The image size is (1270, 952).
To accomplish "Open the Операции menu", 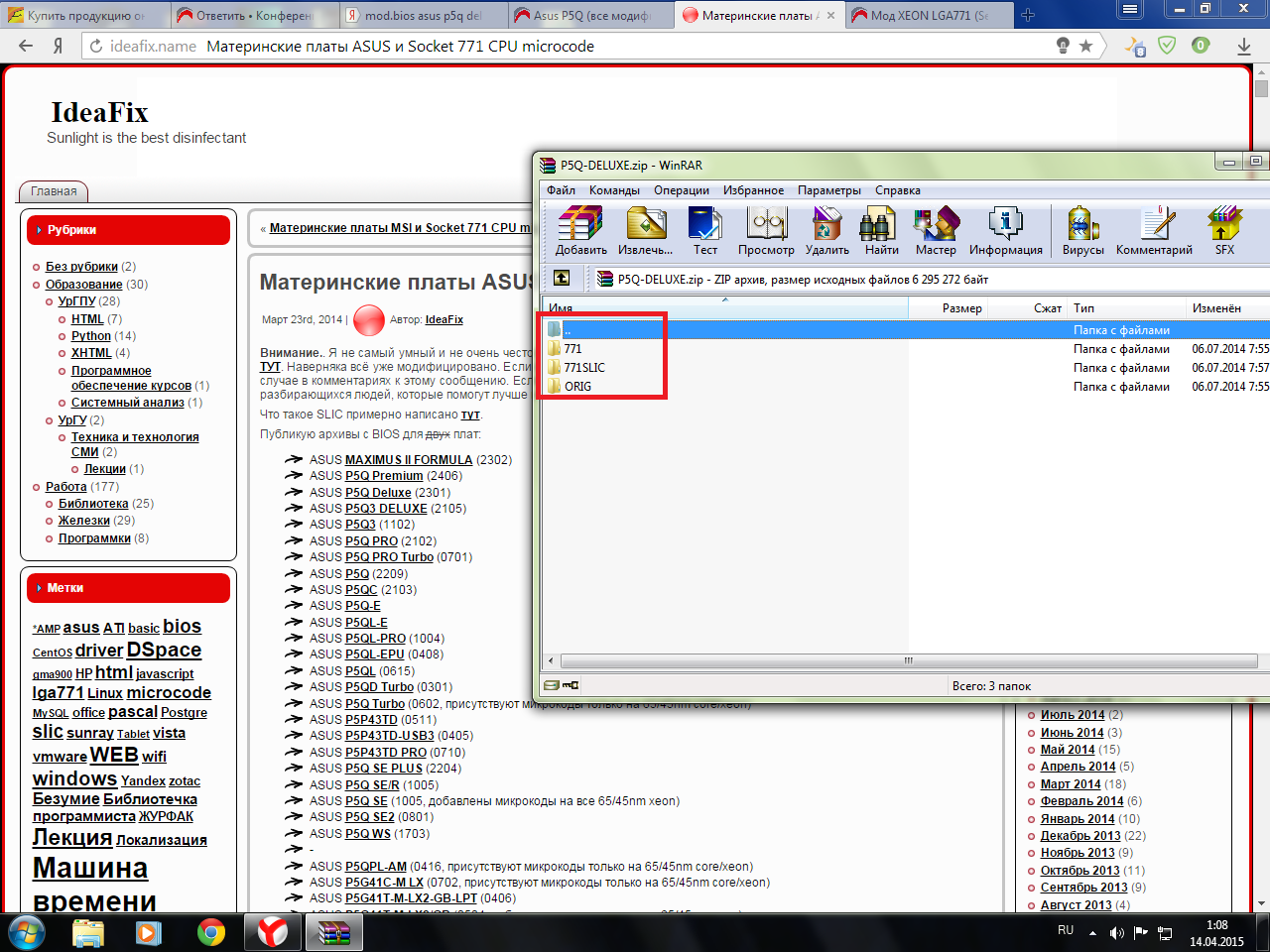I will [682, 190].
